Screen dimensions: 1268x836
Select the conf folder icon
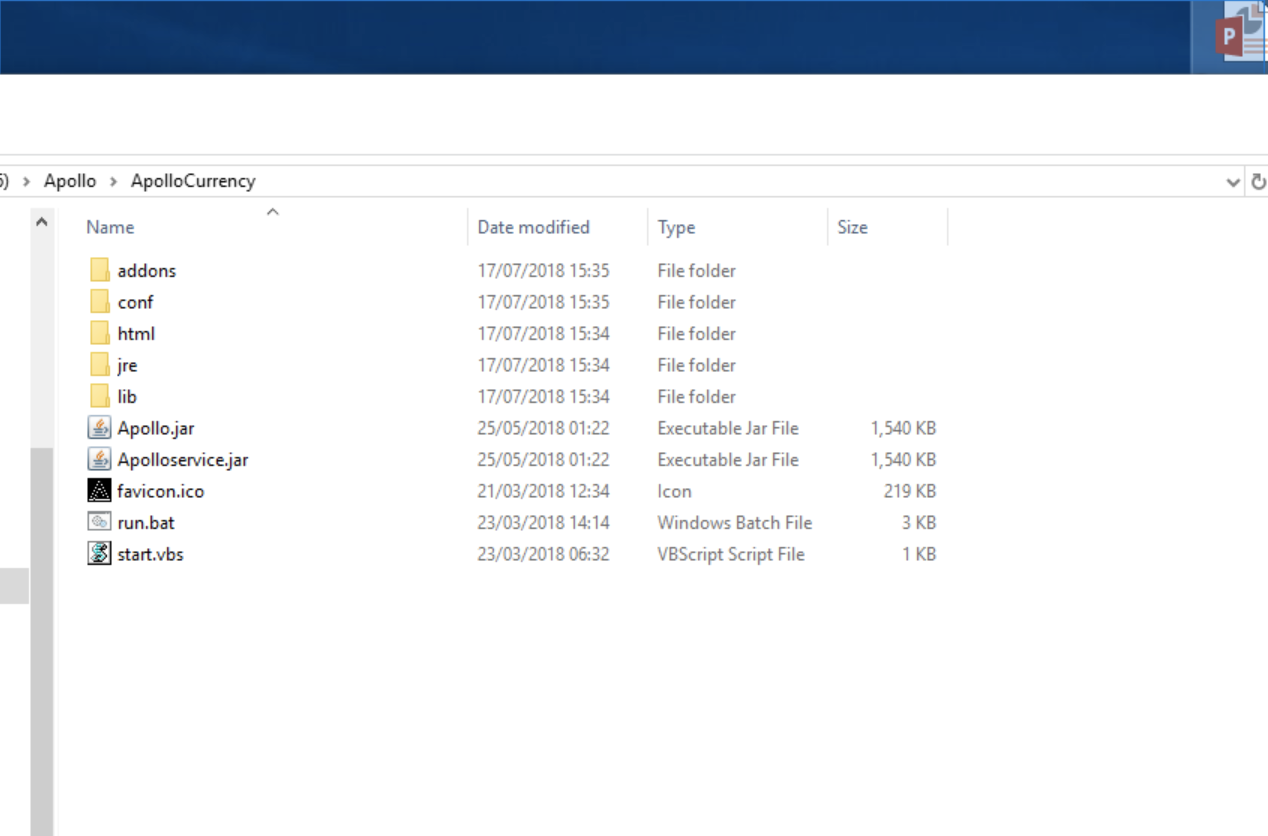[x=99, y=302]
